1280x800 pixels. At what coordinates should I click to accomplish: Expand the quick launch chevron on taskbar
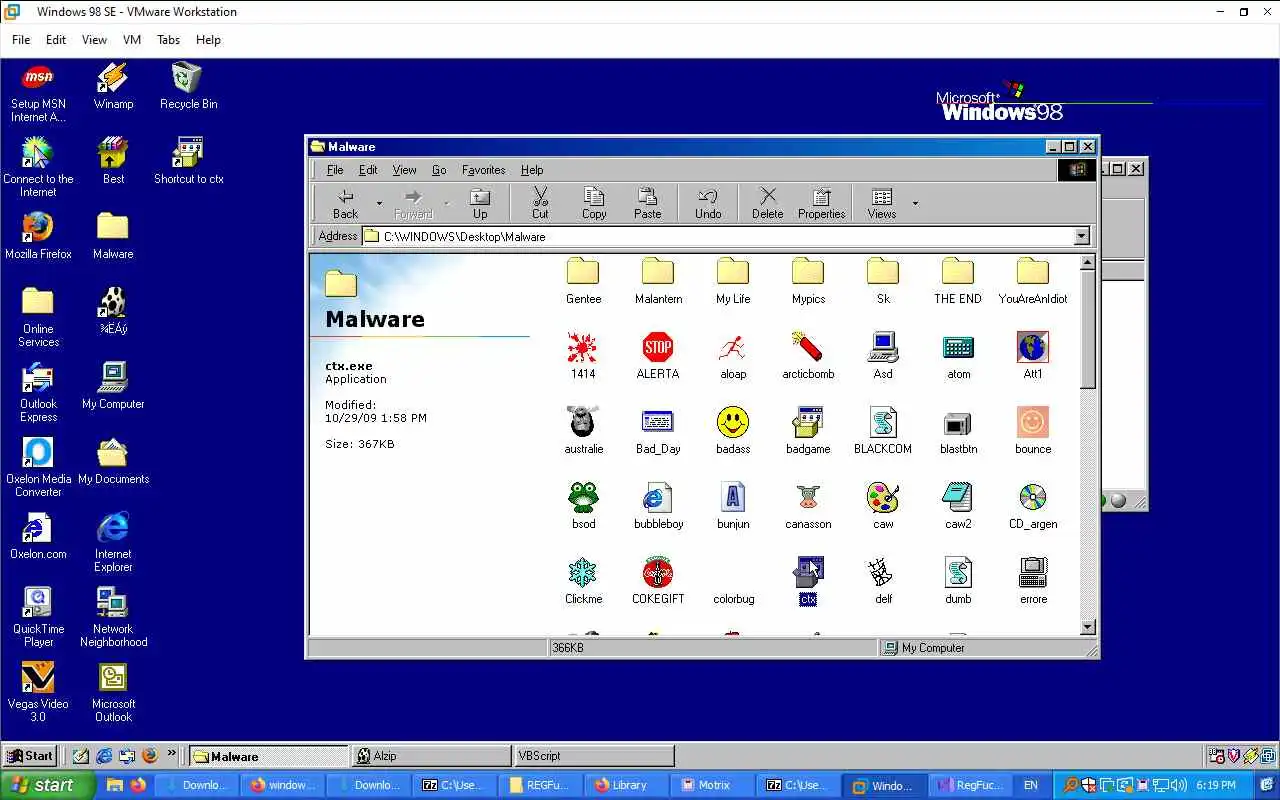pos(172,754)
